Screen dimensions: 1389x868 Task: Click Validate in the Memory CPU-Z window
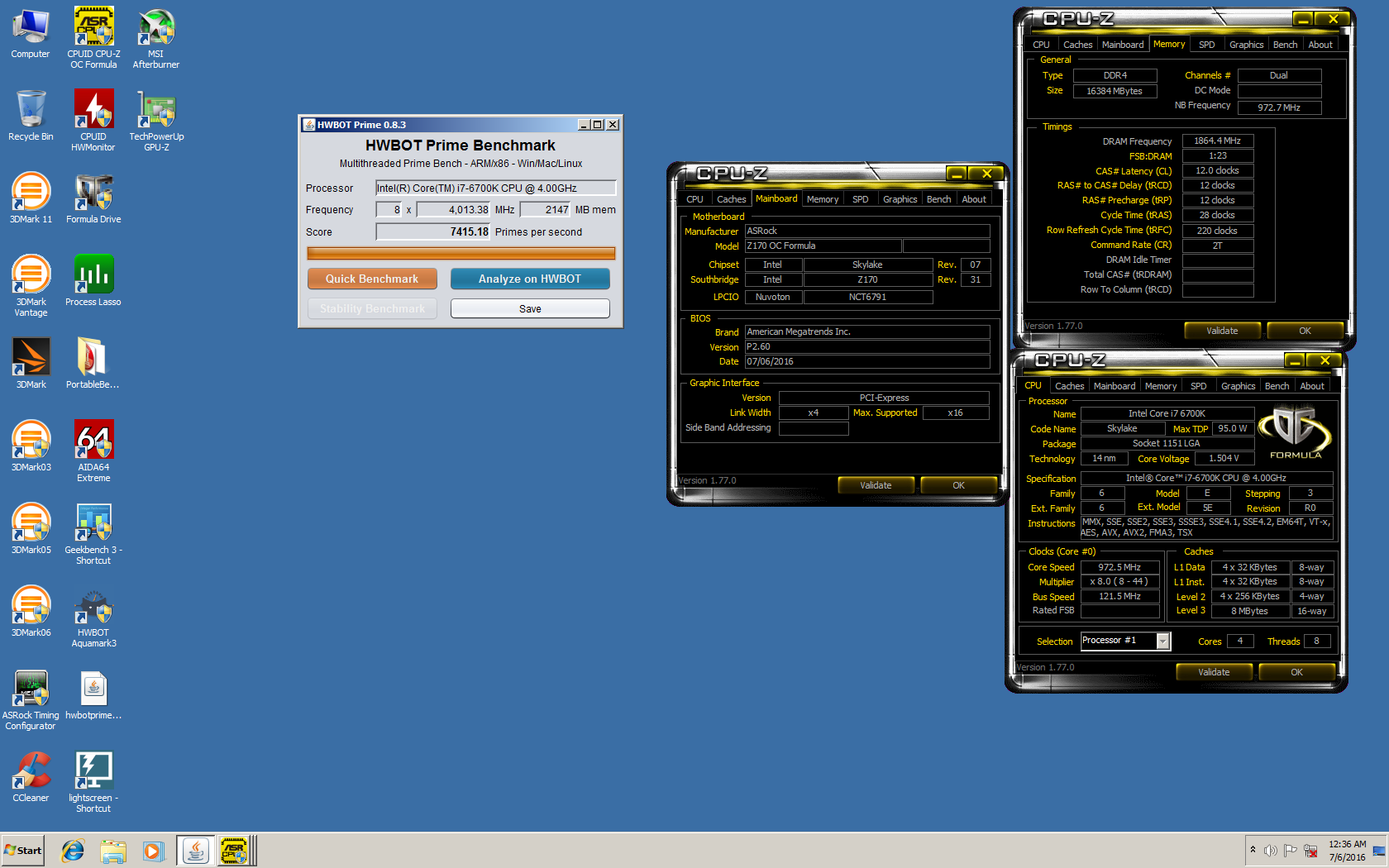coord(1222,331)
